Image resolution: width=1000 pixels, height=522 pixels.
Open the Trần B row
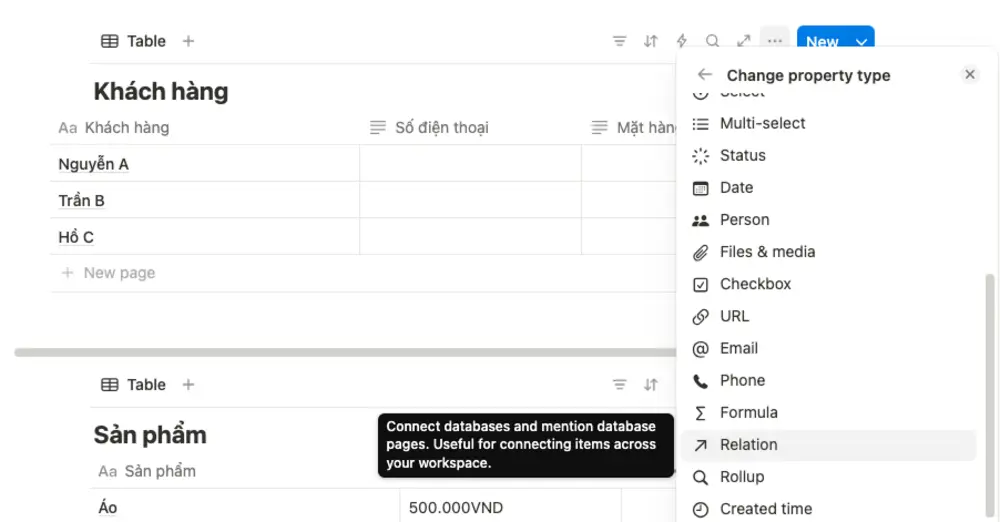point(81,201)
